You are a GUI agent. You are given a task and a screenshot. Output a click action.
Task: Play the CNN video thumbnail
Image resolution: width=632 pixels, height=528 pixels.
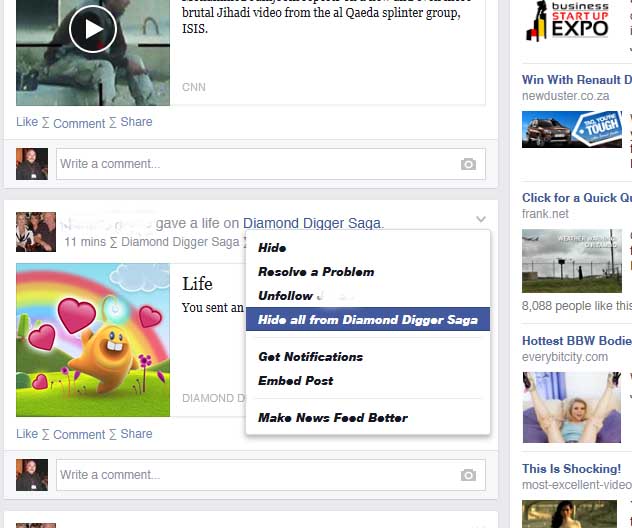point(93,29)
